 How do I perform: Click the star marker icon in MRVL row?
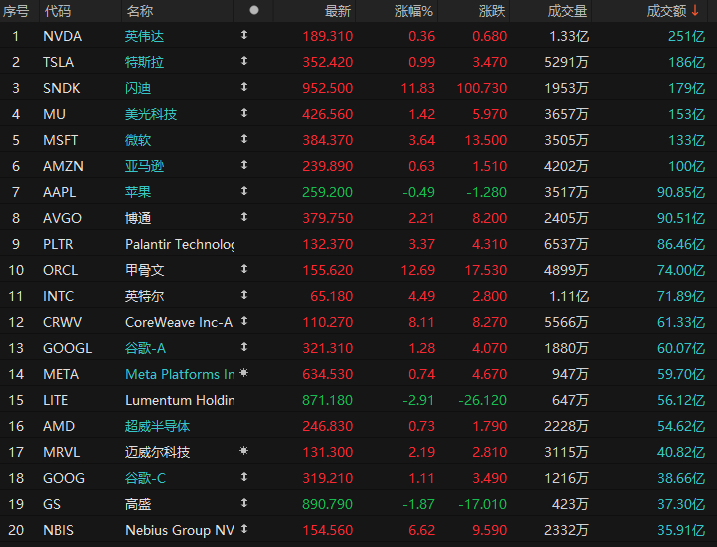coord(244,451)
